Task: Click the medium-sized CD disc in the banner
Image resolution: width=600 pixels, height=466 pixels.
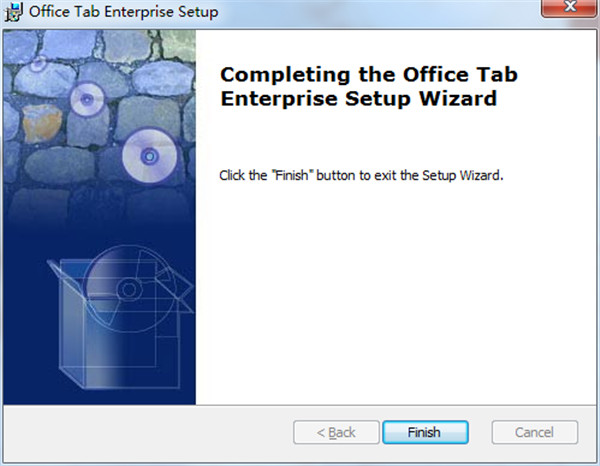Action: pos(85,98)
